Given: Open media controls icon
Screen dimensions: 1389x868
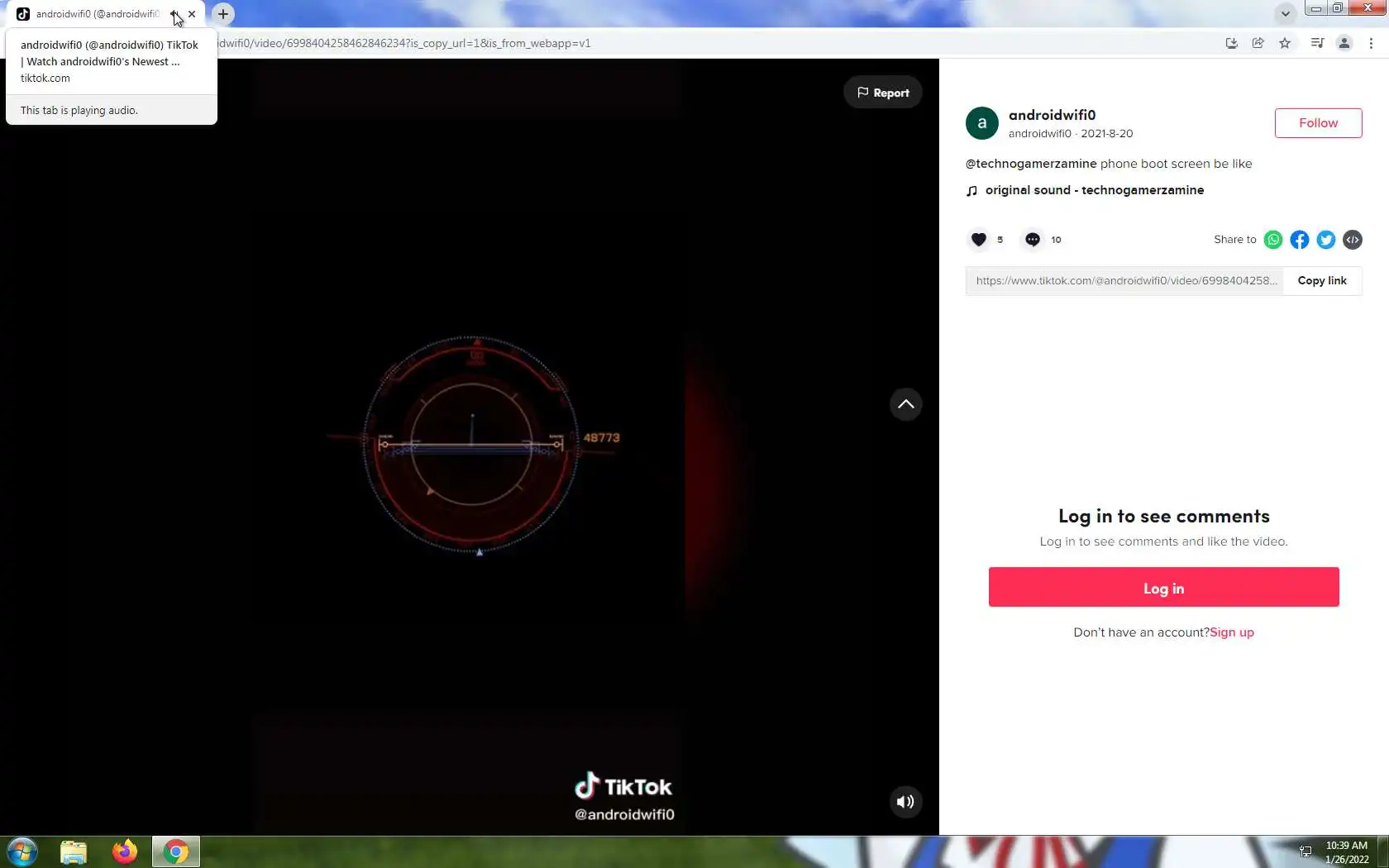Looking at the screenshot, I should pos(1318,43).
